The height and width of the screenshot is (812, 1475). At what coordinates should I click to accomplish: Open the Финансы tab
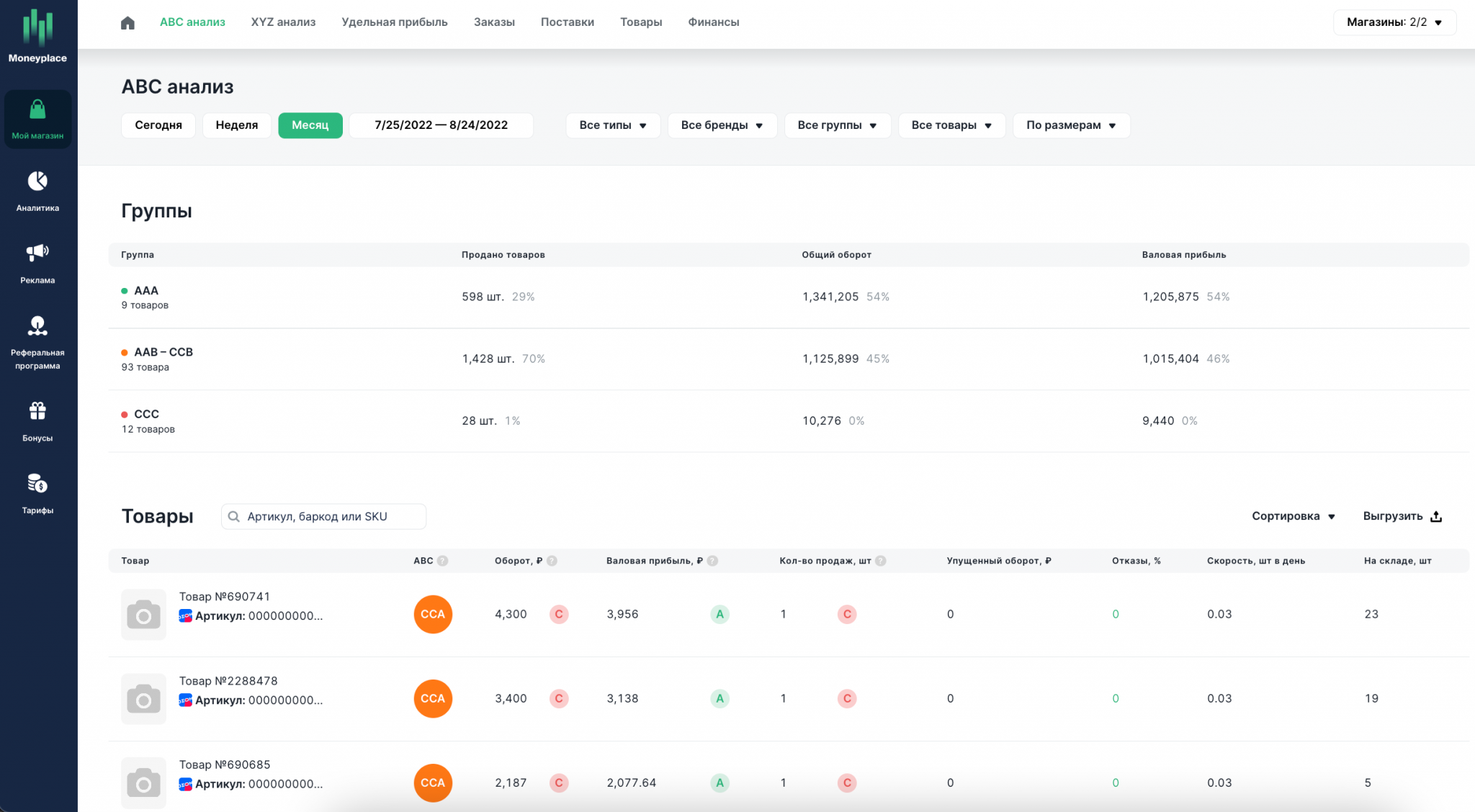714,22
